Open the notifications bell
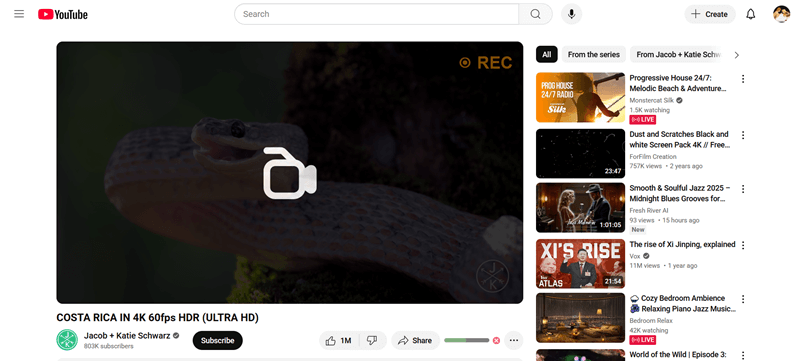This screenshot has height=361, width=800. (x=751, y=14)
